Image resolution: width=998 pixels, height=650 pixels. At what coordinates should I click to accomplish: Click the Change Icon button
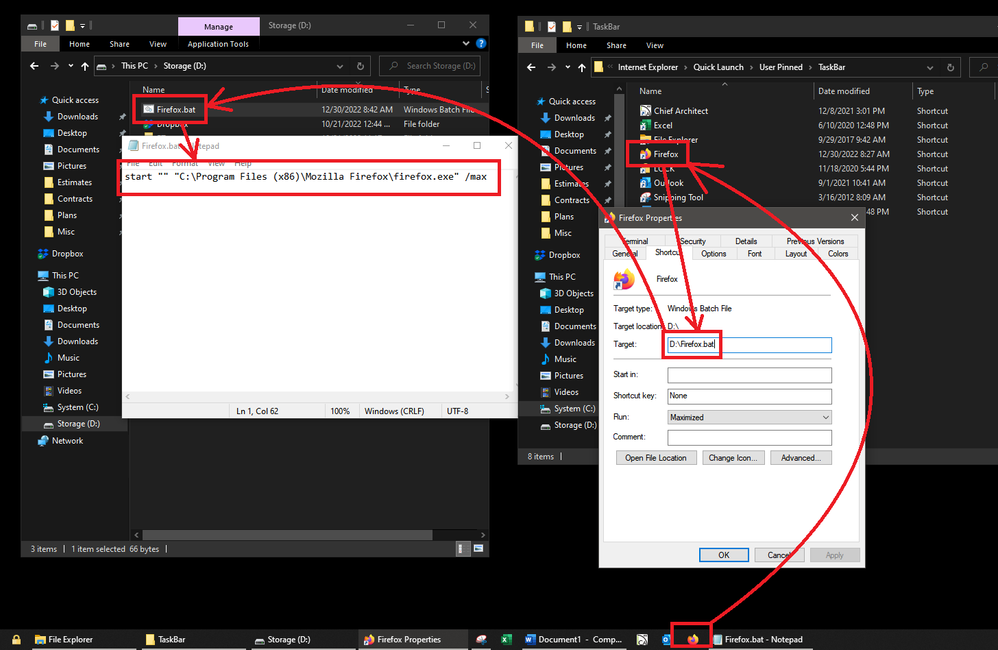click(x=732, y=458)
